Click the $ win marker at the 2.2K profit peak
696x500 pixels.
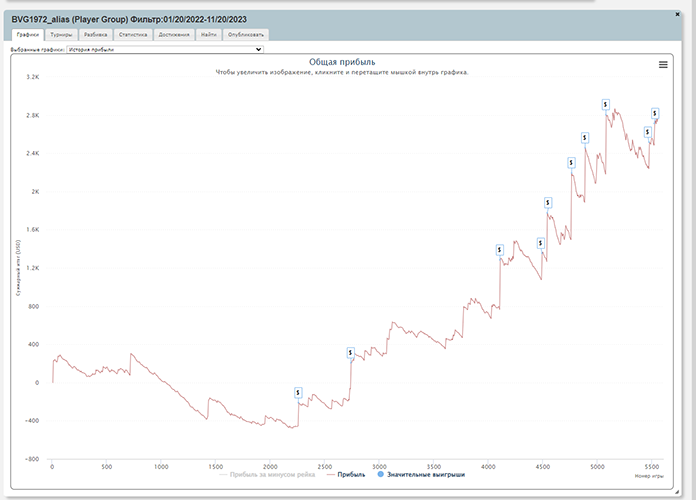[571, 163]
